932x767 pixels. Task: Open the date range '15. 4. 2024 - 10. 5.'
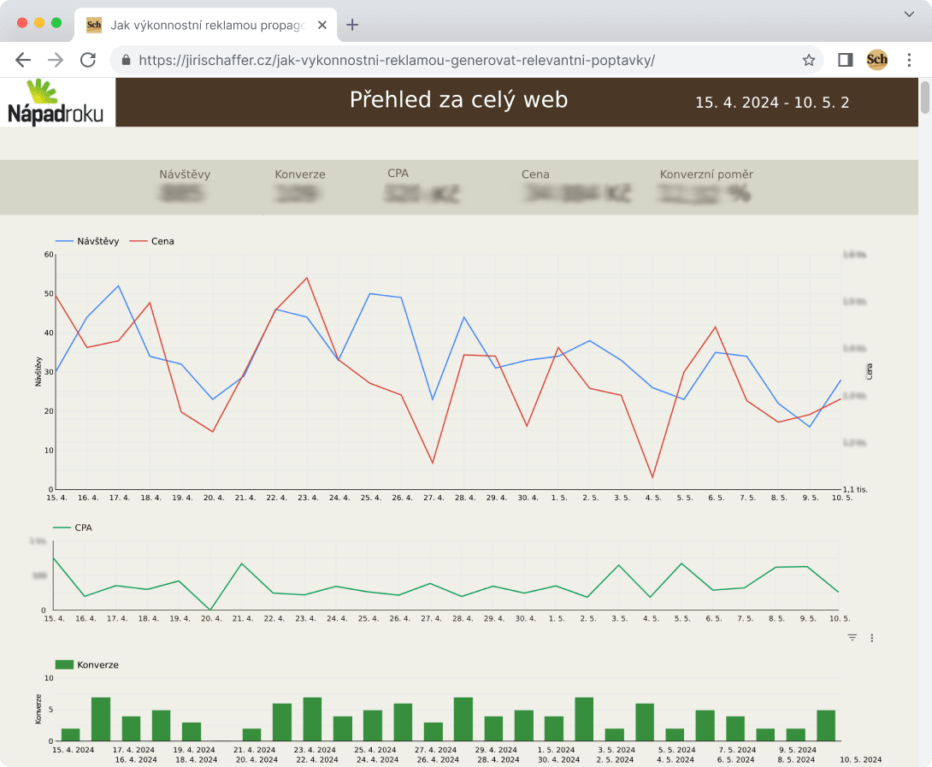[x=772, y=102]
